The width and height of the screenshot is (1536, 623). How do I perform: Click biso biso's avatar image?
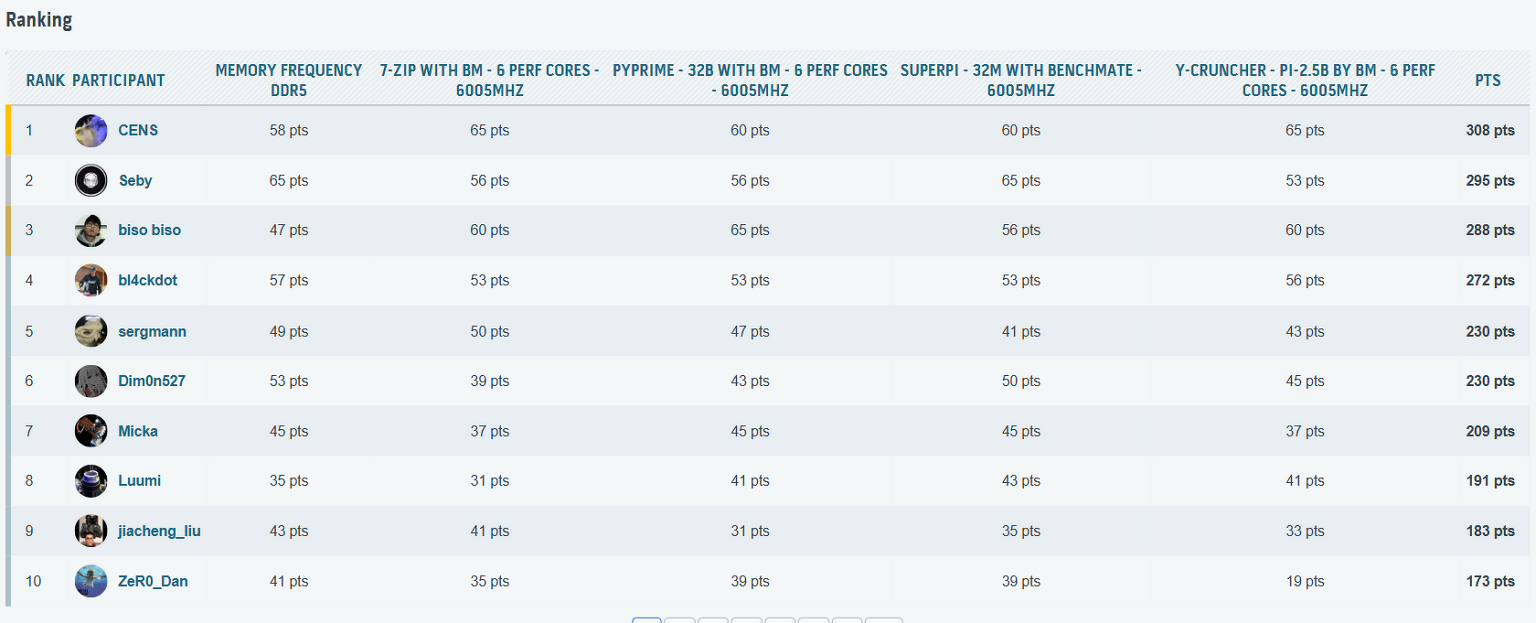91,231
